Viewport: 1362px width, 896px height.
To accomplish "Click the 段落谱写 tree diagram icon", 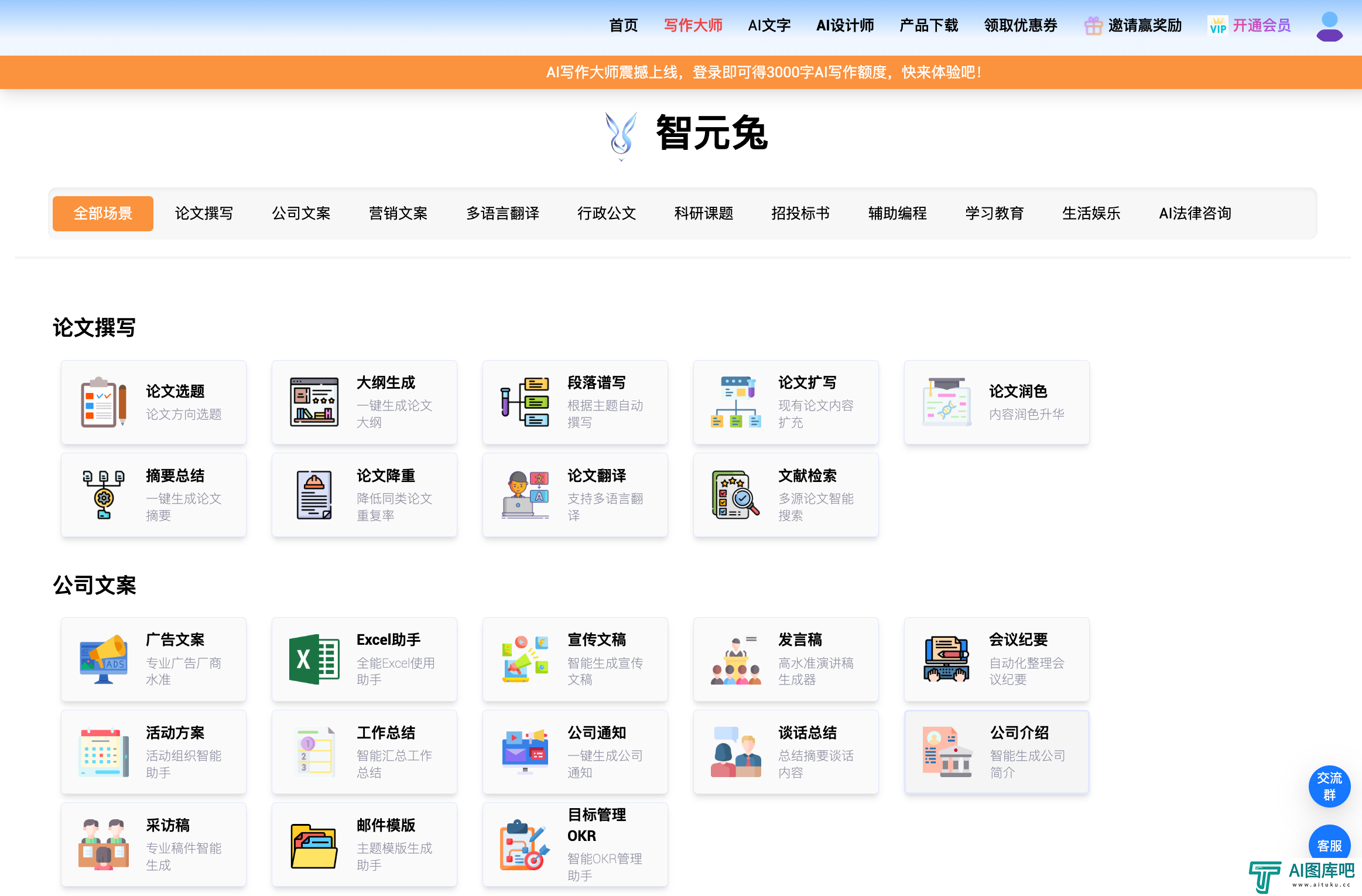I will tap(525, 402).
